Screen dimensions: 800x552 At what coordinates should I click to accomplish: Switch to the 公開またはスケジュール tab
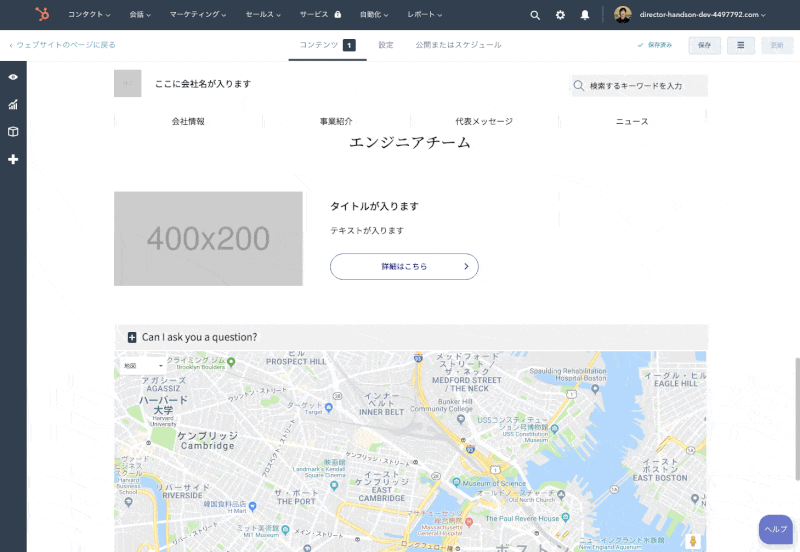tap(458, 45)
